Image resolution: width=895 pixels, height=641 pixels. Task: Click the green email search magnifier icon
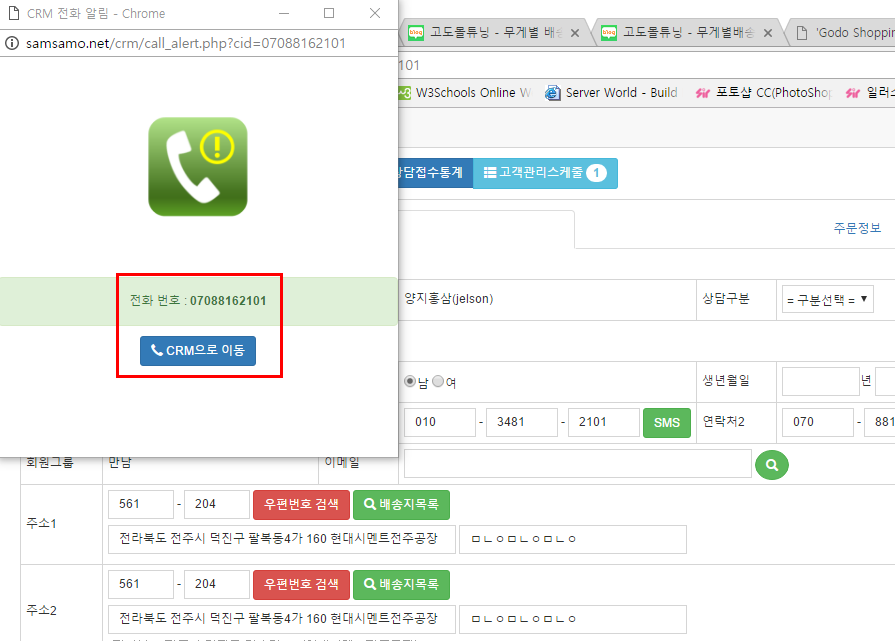(771, 464)
